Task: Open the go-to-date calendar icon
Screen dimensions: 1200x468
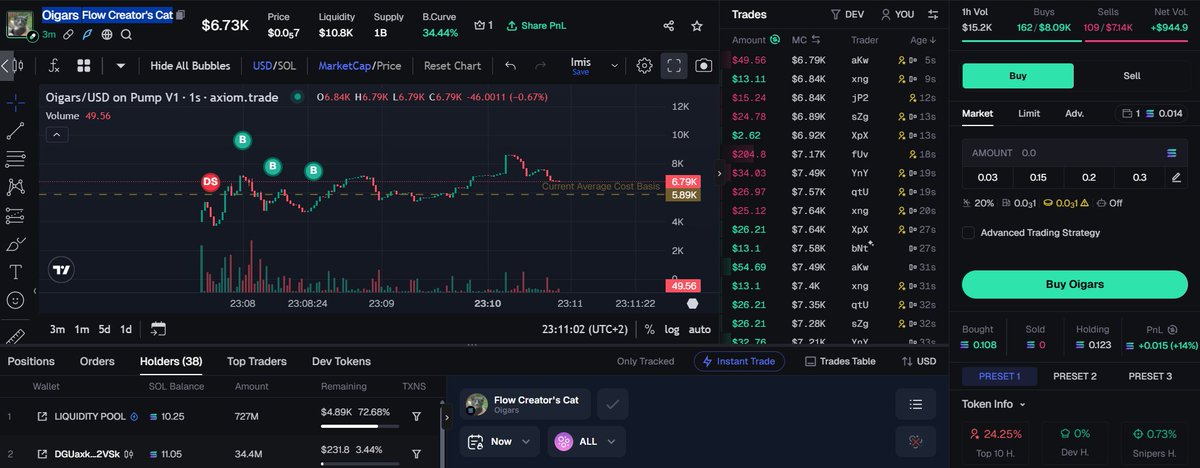Action: [158, 329]
